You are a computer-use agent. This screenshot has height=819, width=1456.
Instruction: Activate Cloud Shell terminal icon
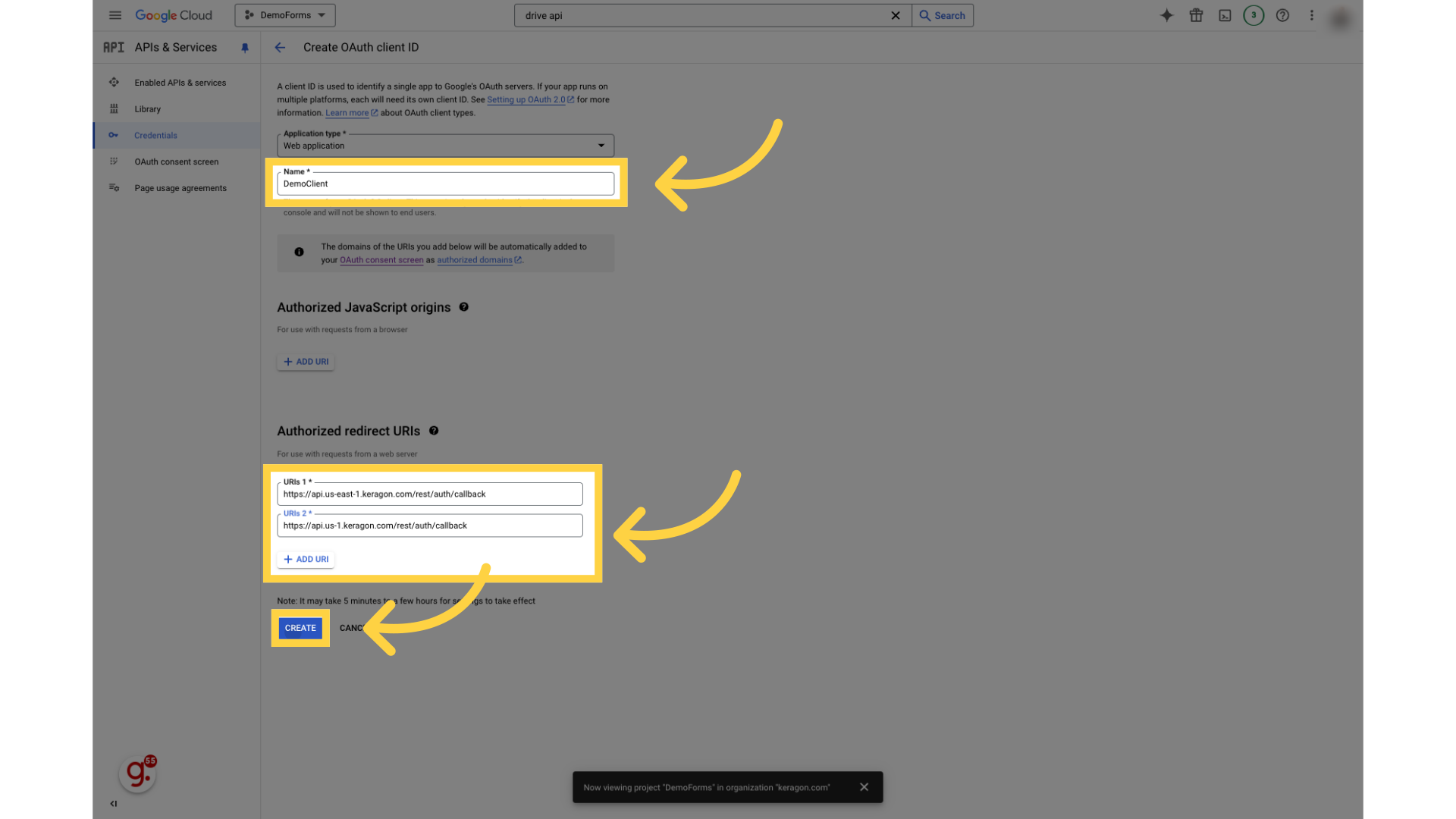pos(1225,15)
